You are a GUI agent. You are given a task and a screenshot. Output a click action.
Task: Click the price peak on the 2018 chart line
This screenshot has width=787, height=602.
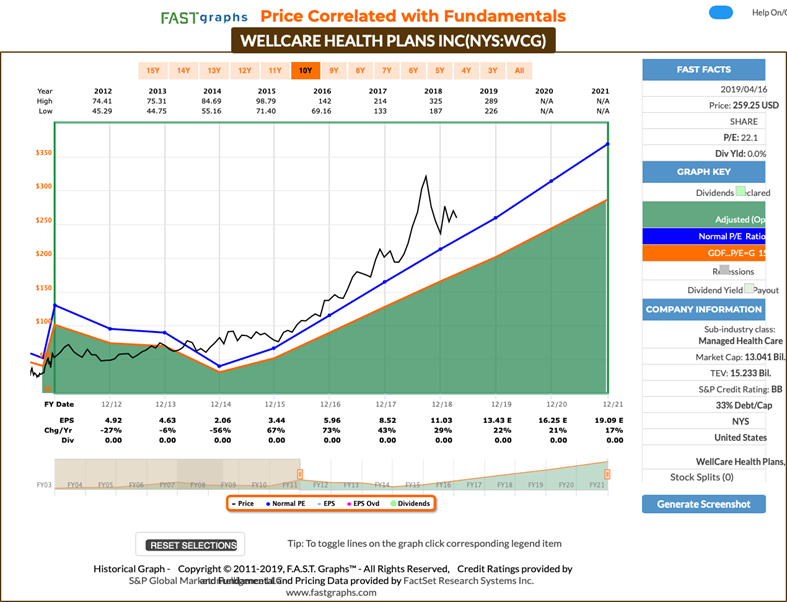pos(426,176)
